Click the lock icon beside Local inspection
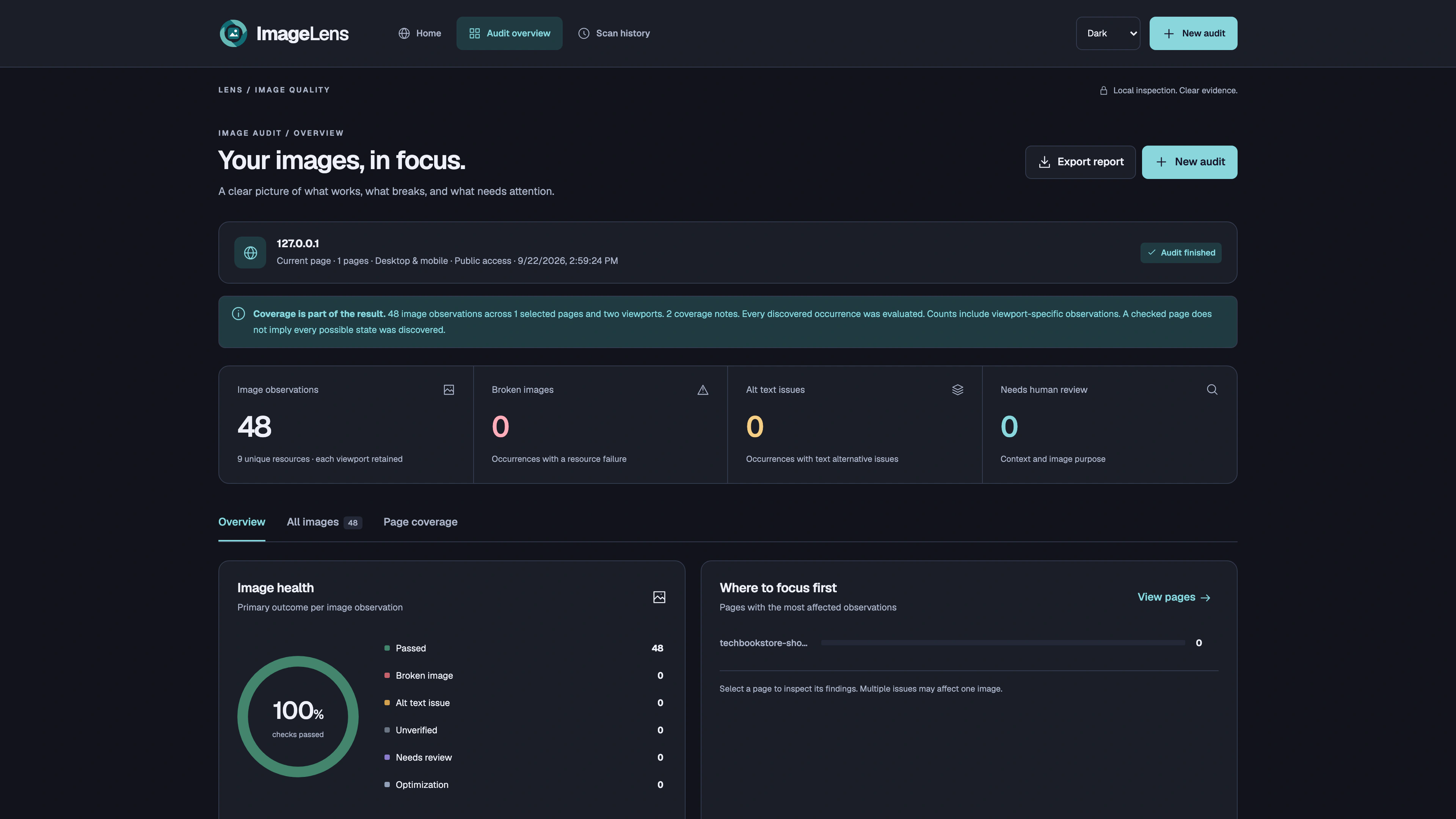The width and height of the screenshot is (1456, 819). point(1103,91)
